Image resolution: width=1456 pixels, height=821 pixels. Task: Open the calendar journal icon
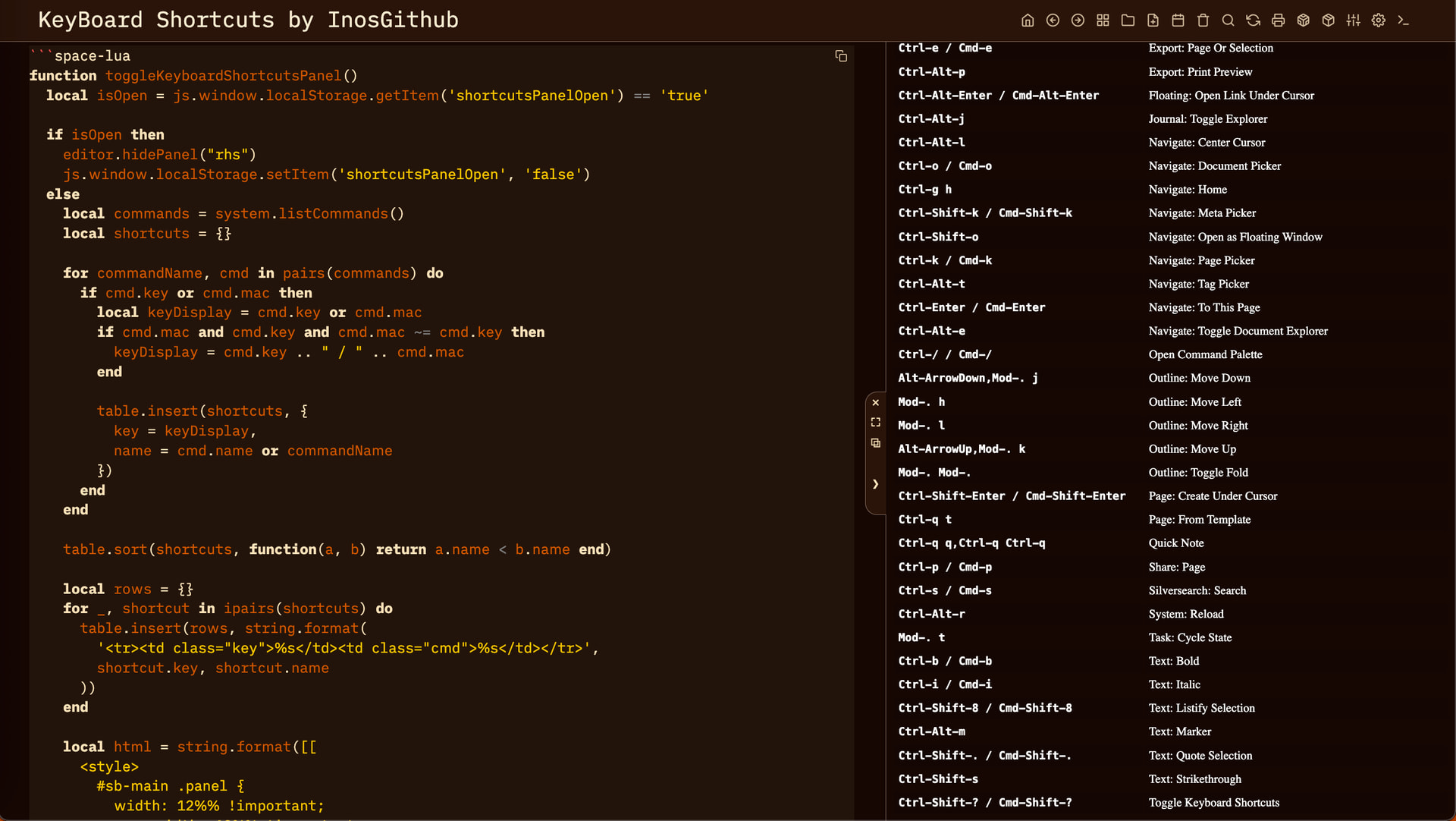1178,20
